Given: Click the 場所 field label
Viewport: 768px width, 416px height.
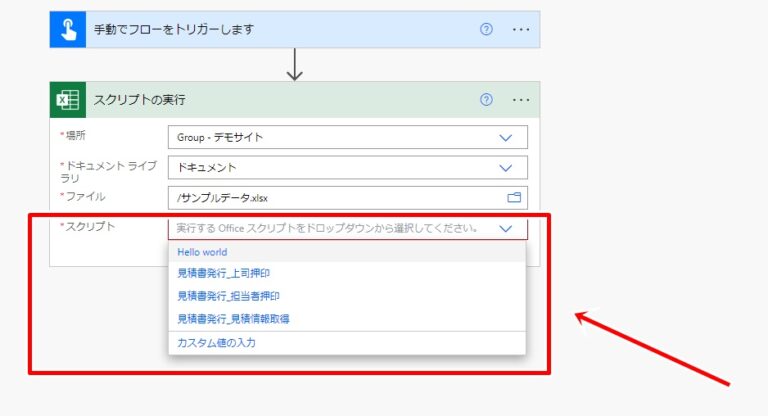Looking at the screenshot, I should click(73, 135).
